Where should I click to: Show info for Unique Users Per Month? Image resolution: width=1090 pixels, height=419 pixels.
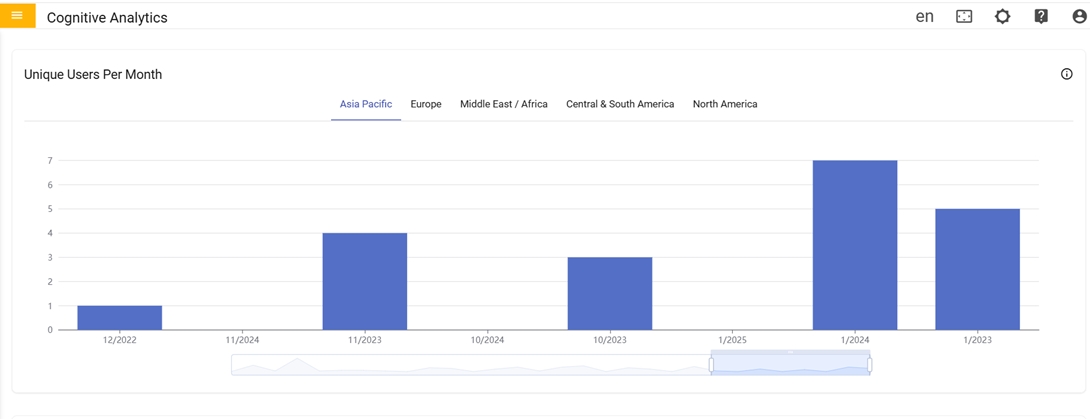tap(1066, 74)
